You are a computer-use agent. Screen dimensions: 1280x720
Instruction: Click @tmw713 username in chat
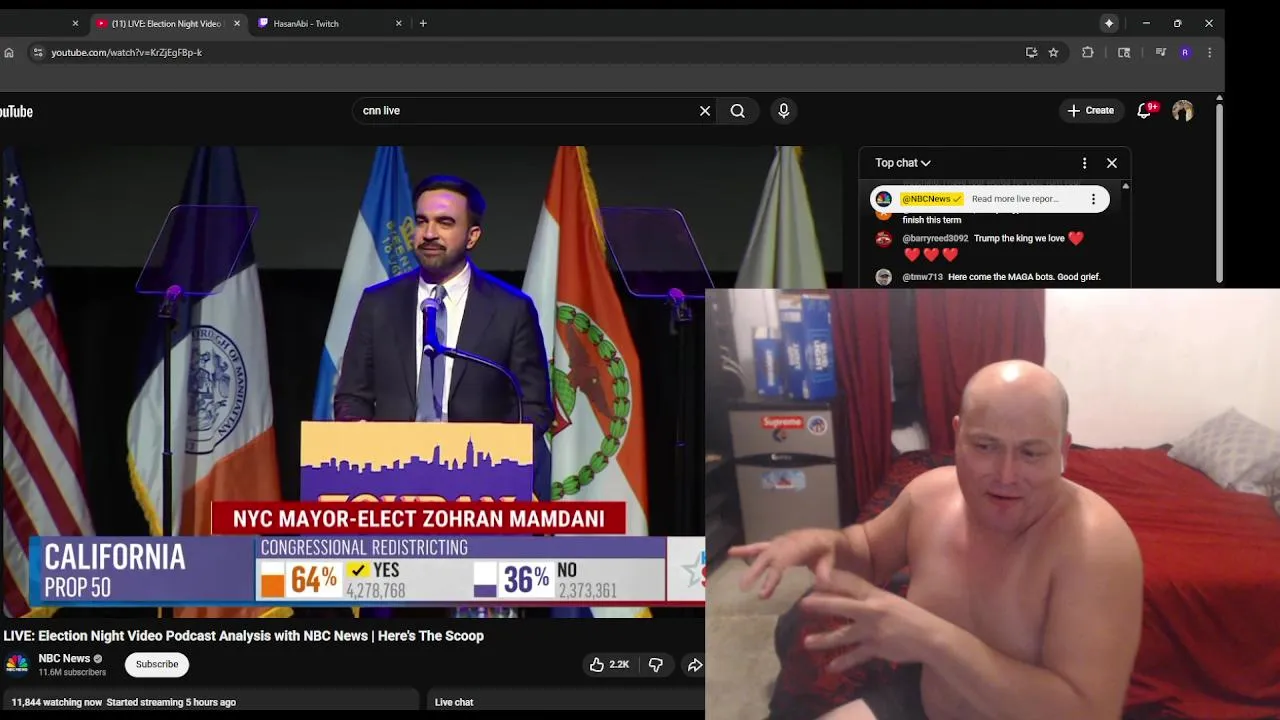click(x=922, y=277)
